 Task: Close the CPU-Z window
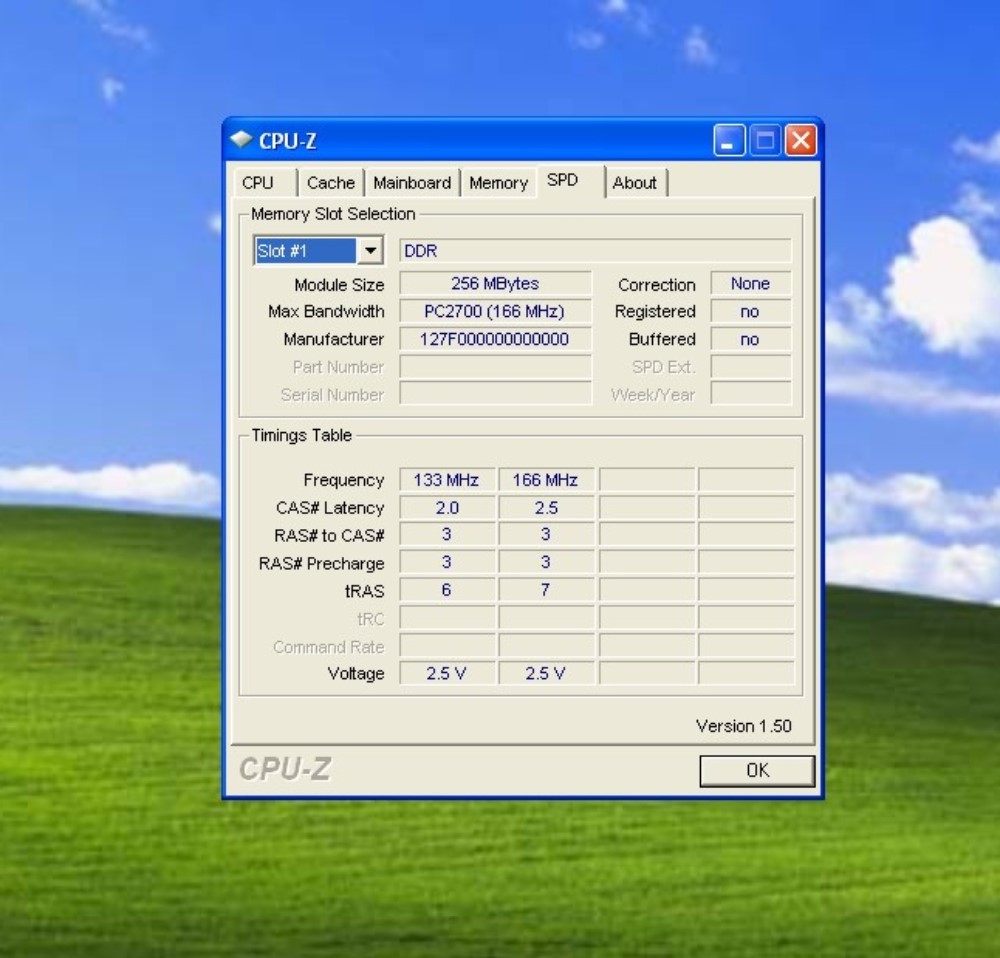coord(801,140)
